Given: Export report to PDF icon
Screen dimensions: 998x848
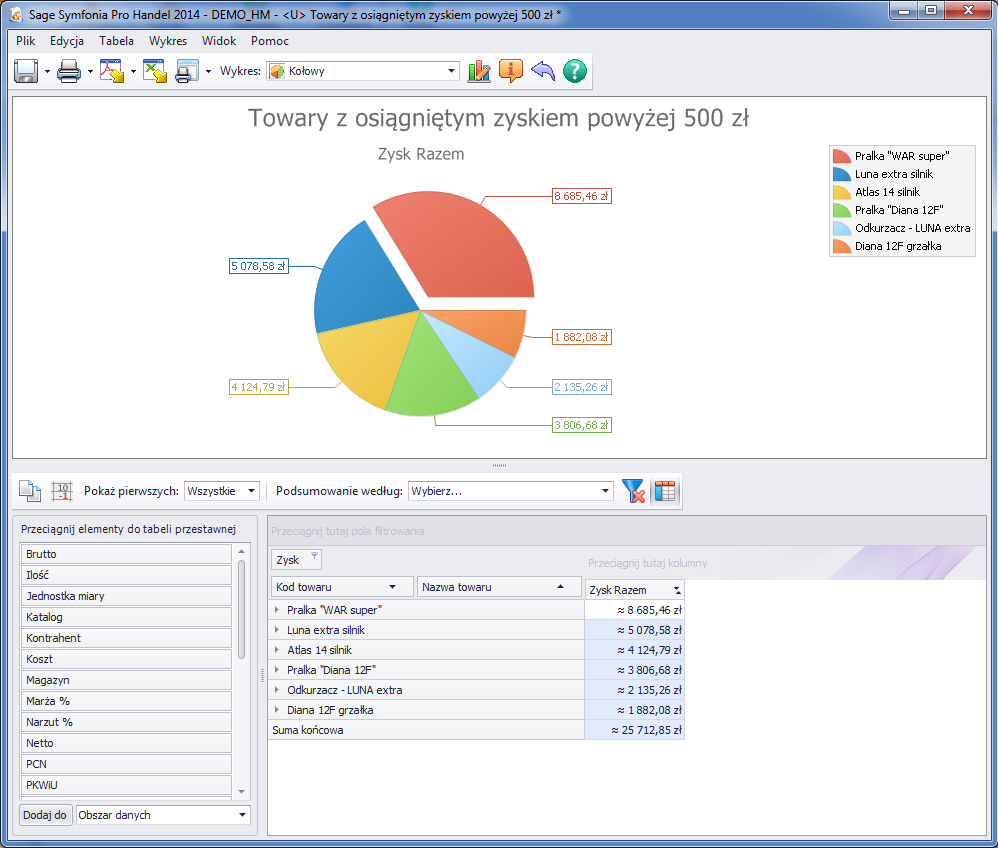Looking at the screenshot, I should 111,71.
